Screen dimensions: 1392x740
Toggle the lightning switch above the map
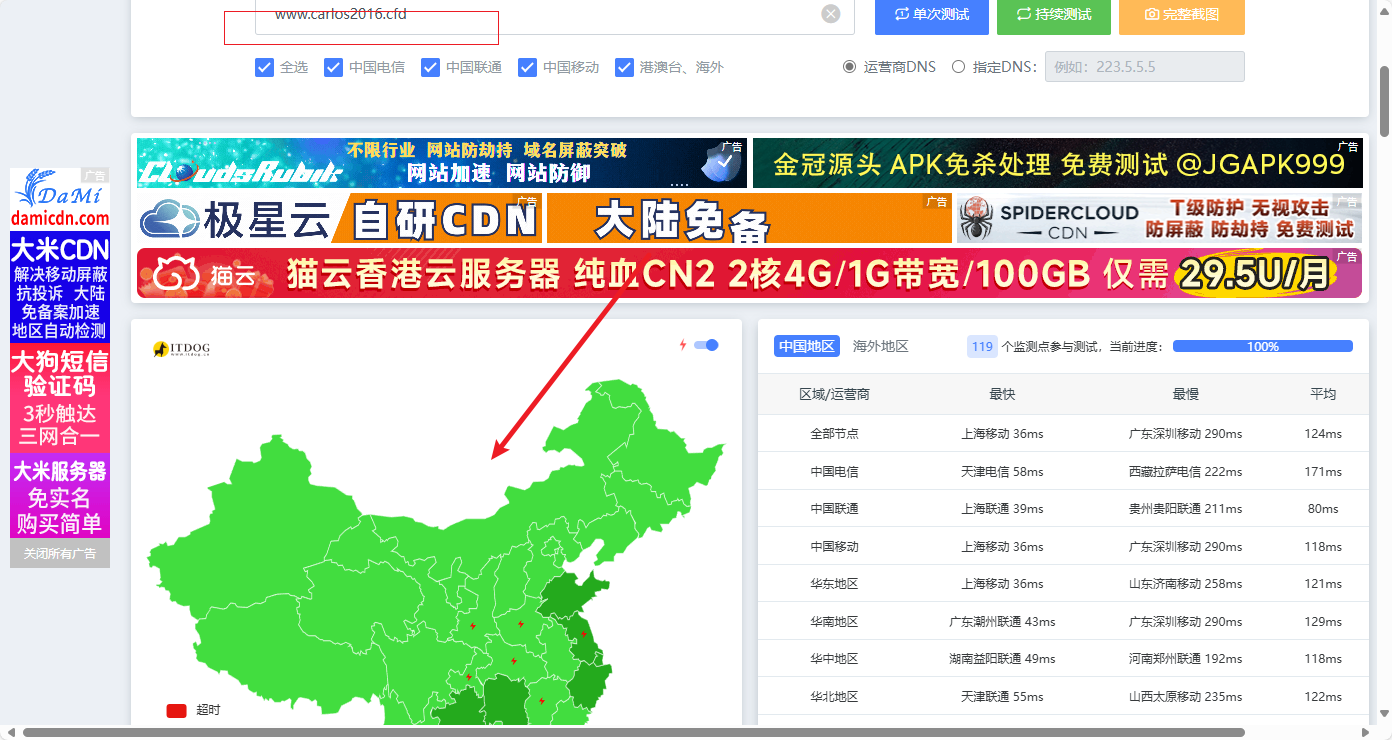[706, 345]
